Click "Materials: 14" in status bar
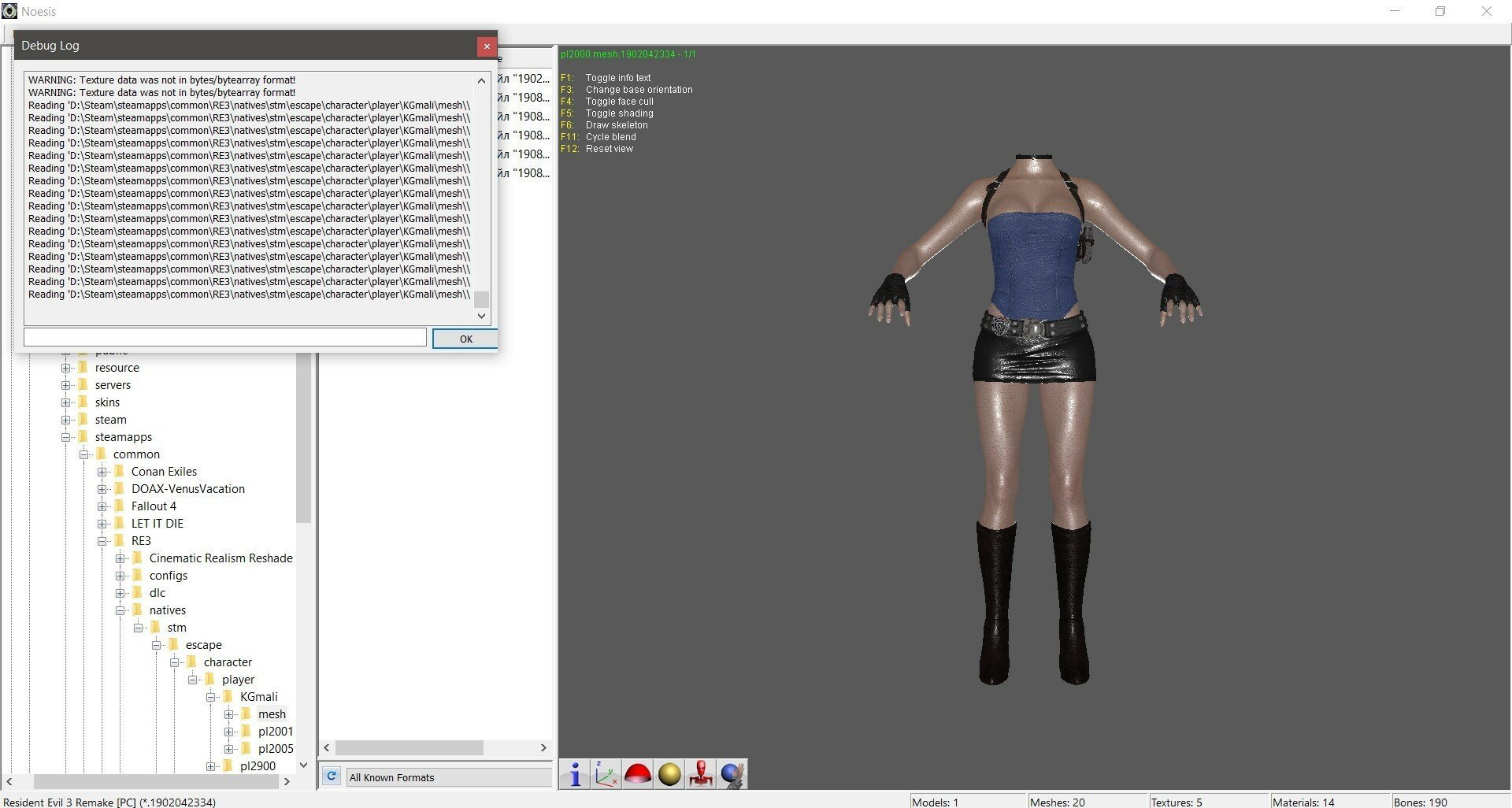Screen dimensions: 1512x808 point(1303,802)
